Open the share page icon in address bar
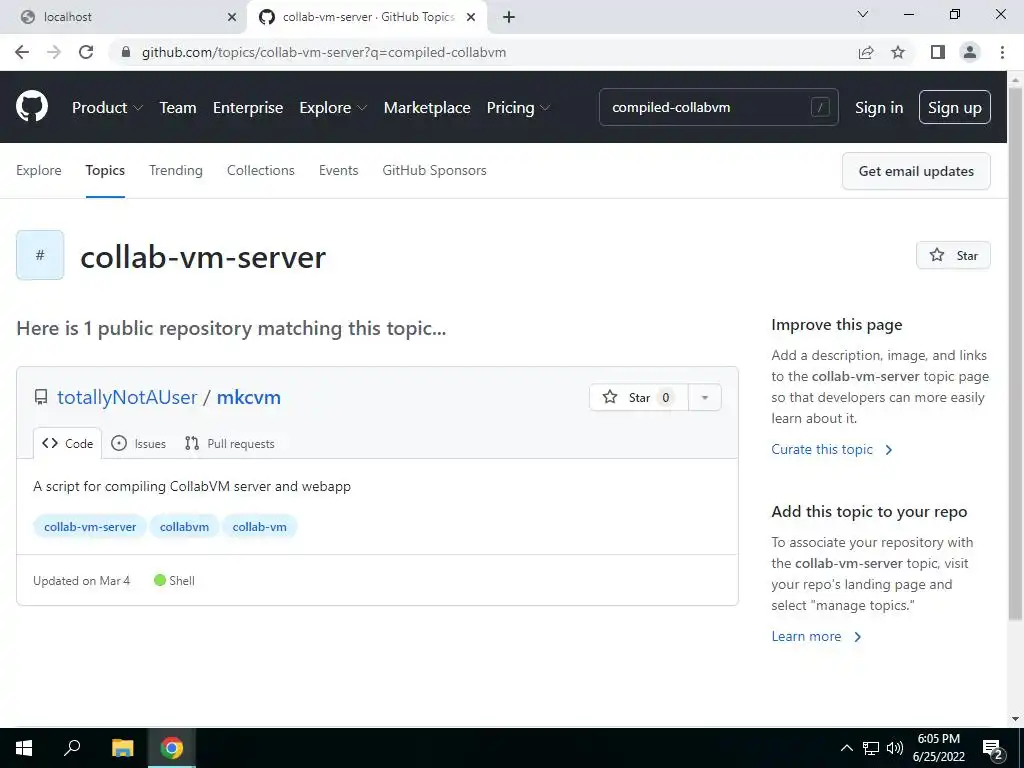This screenshot has height=768, width=1024. coord(866,52)
